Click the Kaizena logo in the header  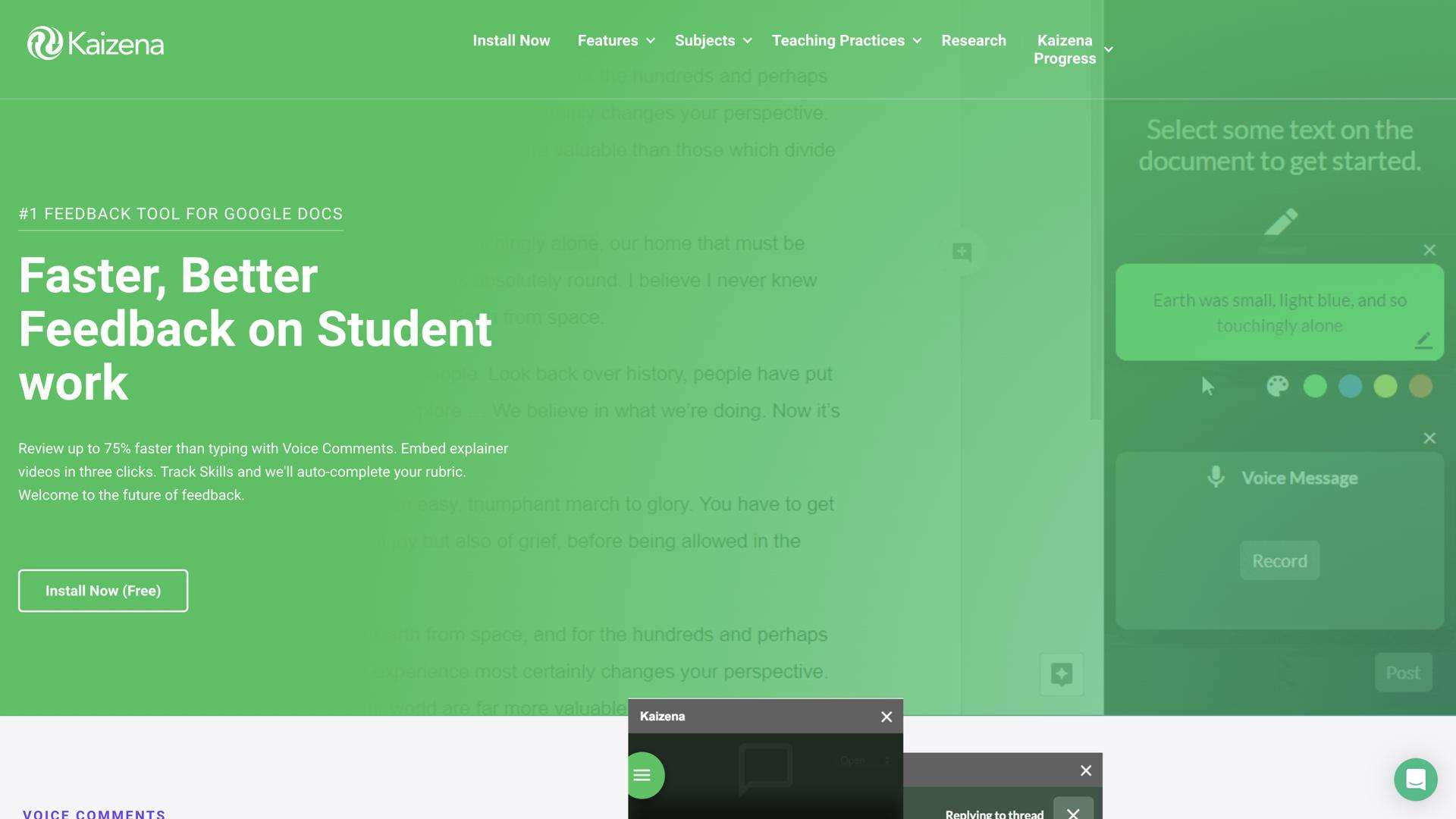[96, 43]
